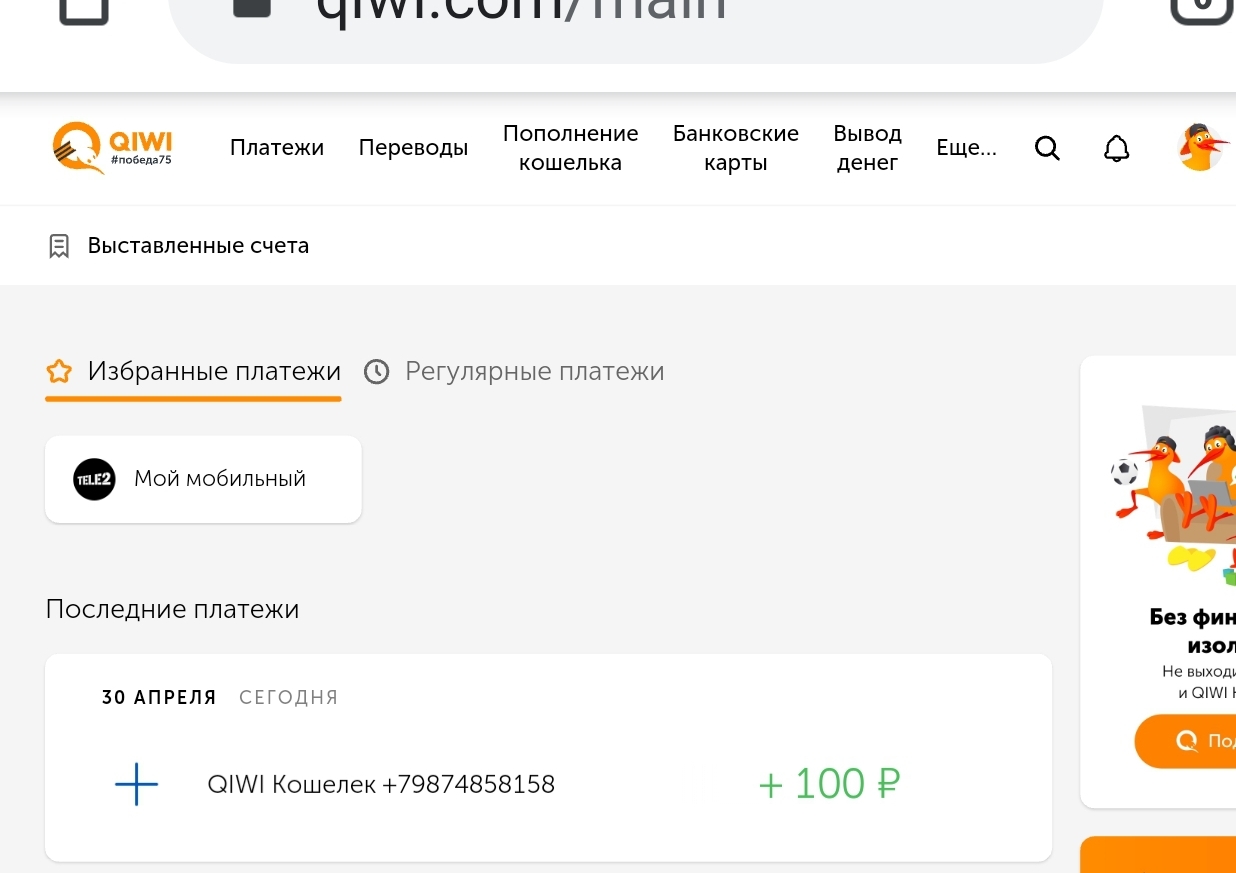Open the Переводы menu

413,148
